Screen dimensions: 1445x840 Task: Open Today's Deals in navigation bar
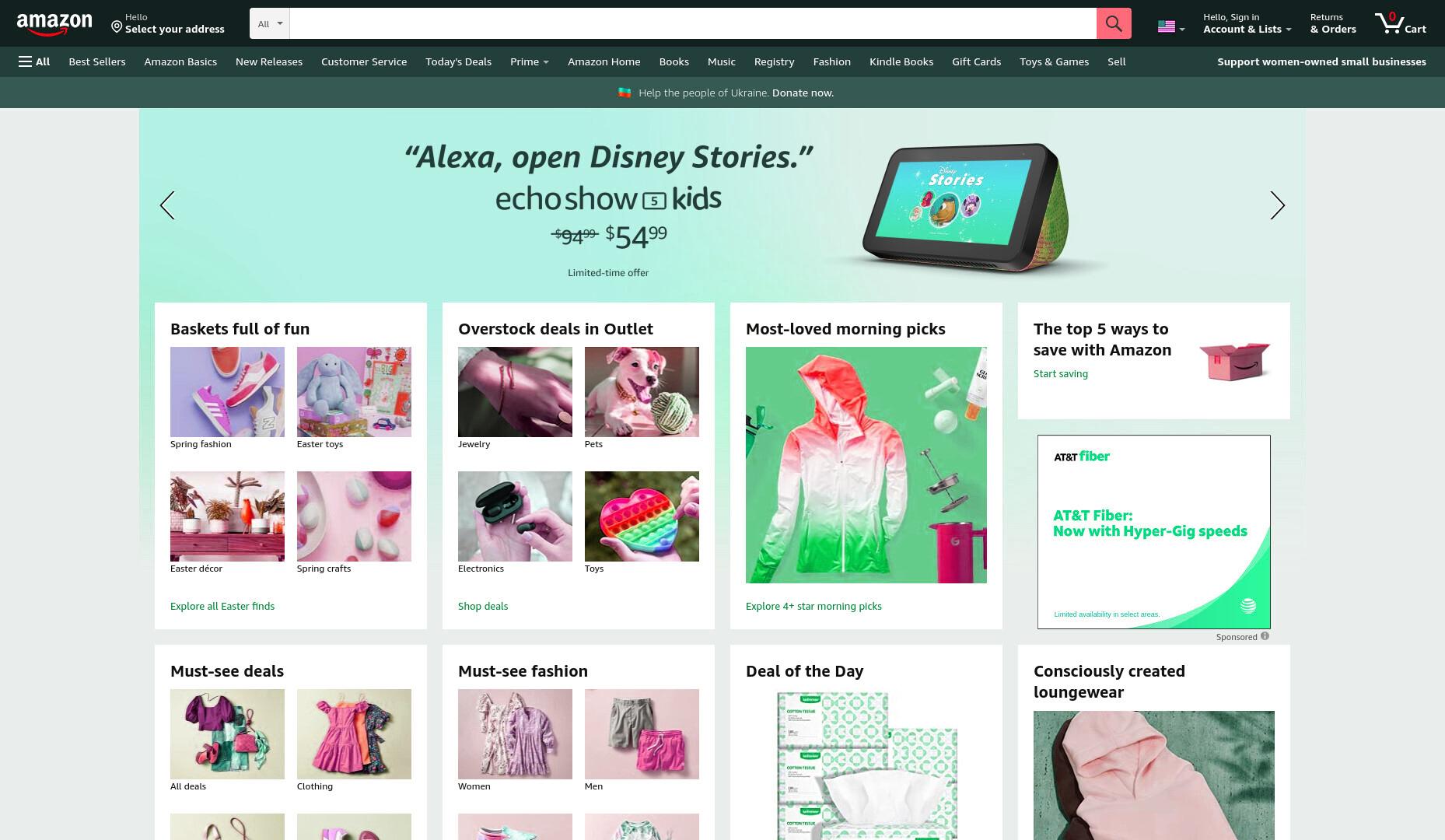458,61
